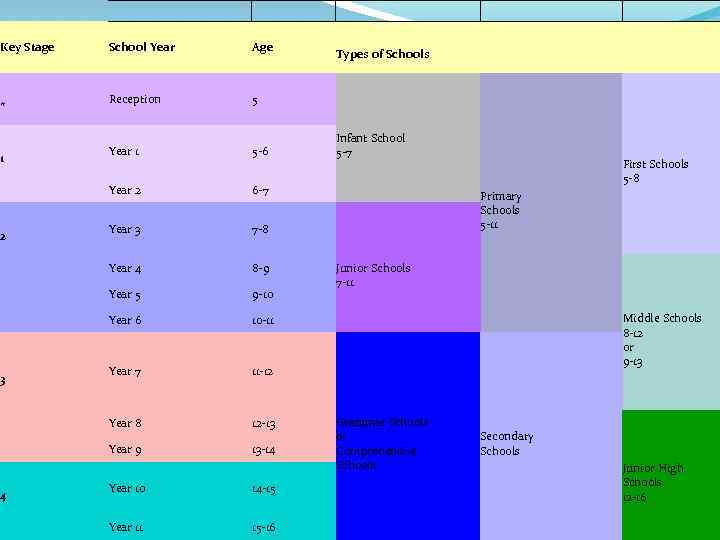The image size is (720, 540).
Task: Select the age 12-13 cell
Action: [x=264, y=423]
